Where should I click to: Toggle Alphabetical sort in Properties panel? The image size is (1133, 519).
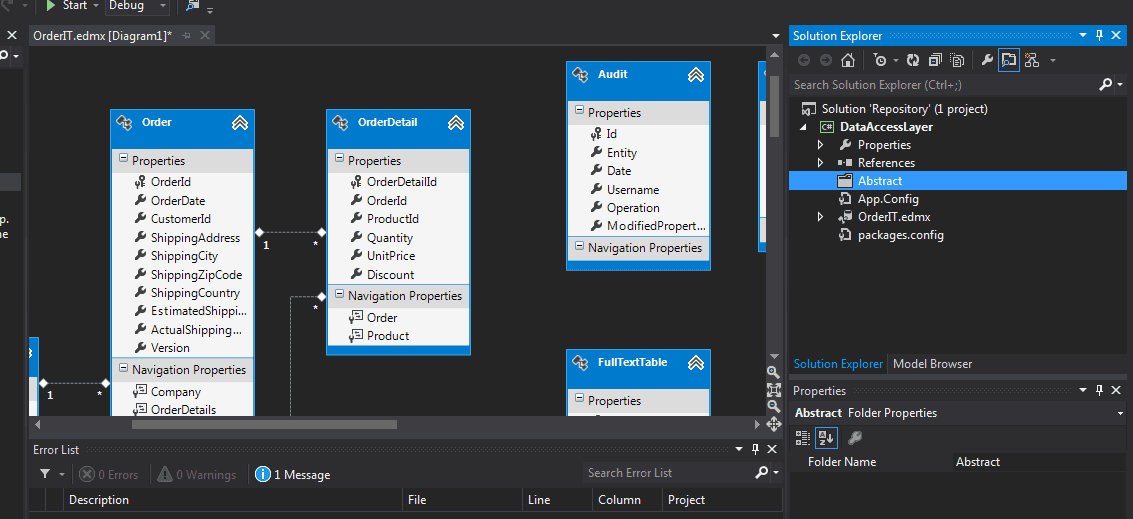[826, 437]
